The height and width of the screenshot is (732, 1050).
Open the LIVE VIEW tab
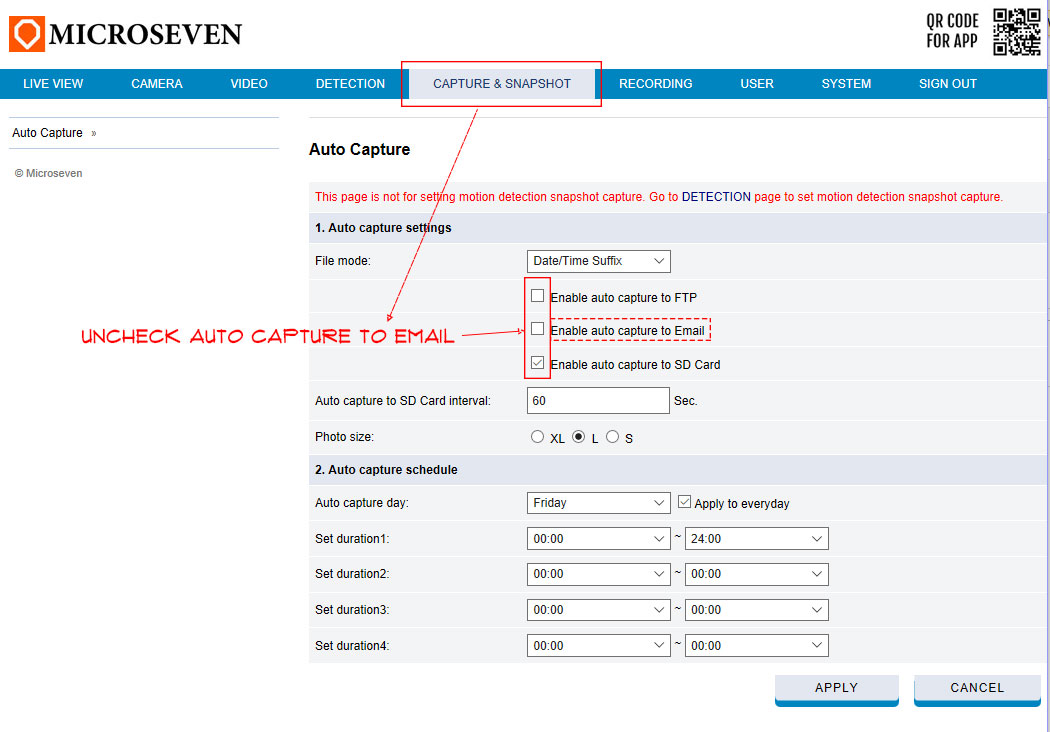(x=53, y=84)
